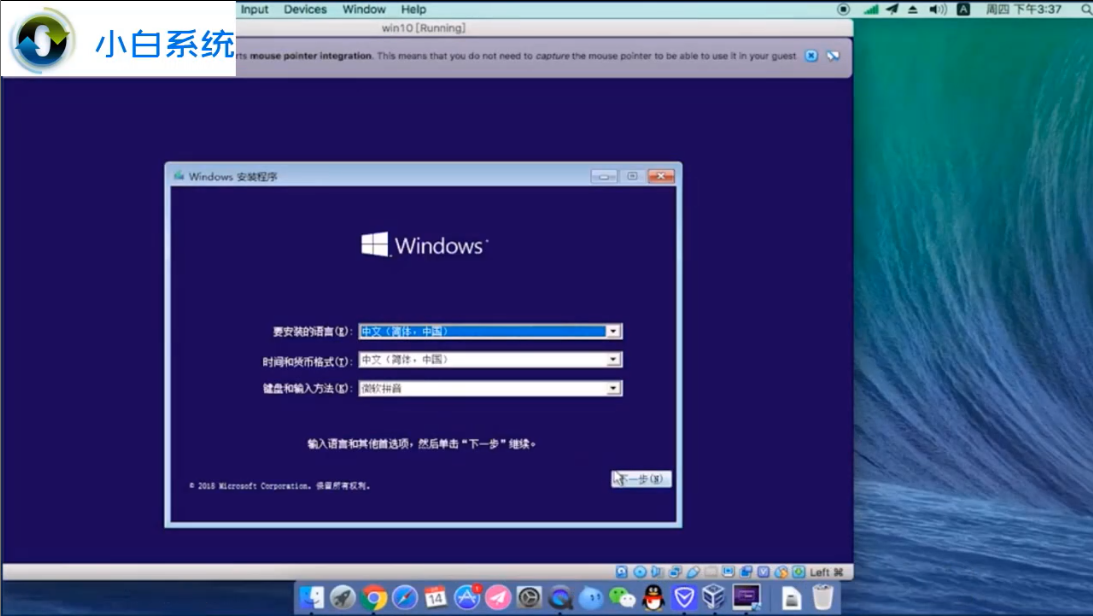Click the volume icon in menu bar

(x=937, y=9)
